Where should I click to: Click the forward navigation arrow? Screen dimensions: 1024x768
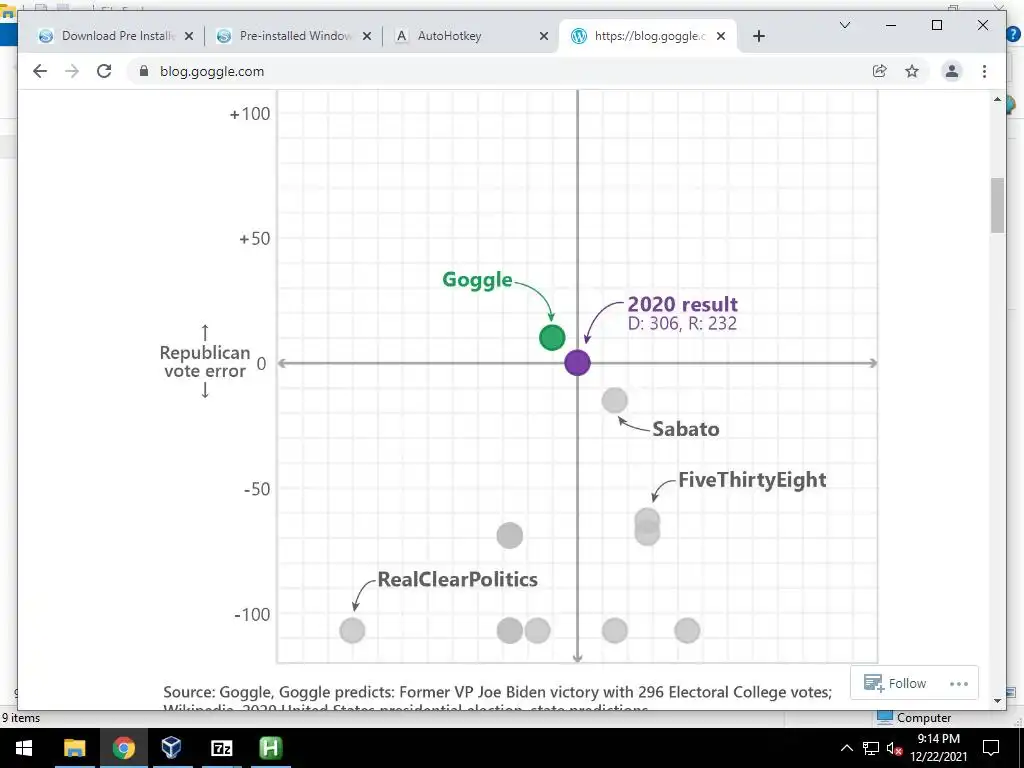point(72,71)
